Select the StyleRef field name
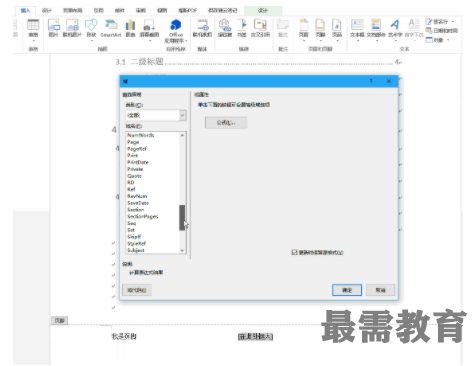 click(136, 243)
